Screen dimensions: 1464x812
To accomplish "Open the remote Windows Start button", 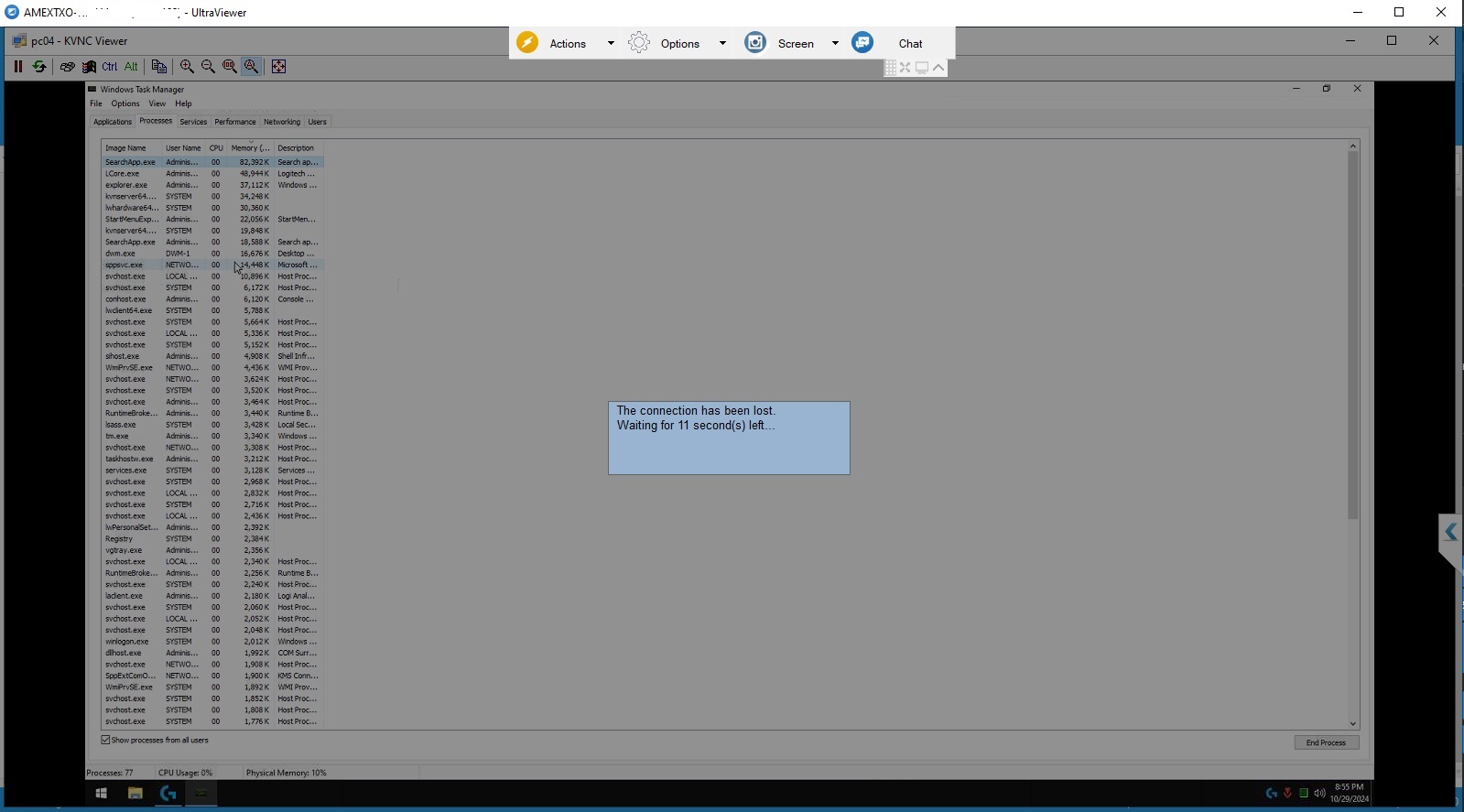I will (101, 794).
